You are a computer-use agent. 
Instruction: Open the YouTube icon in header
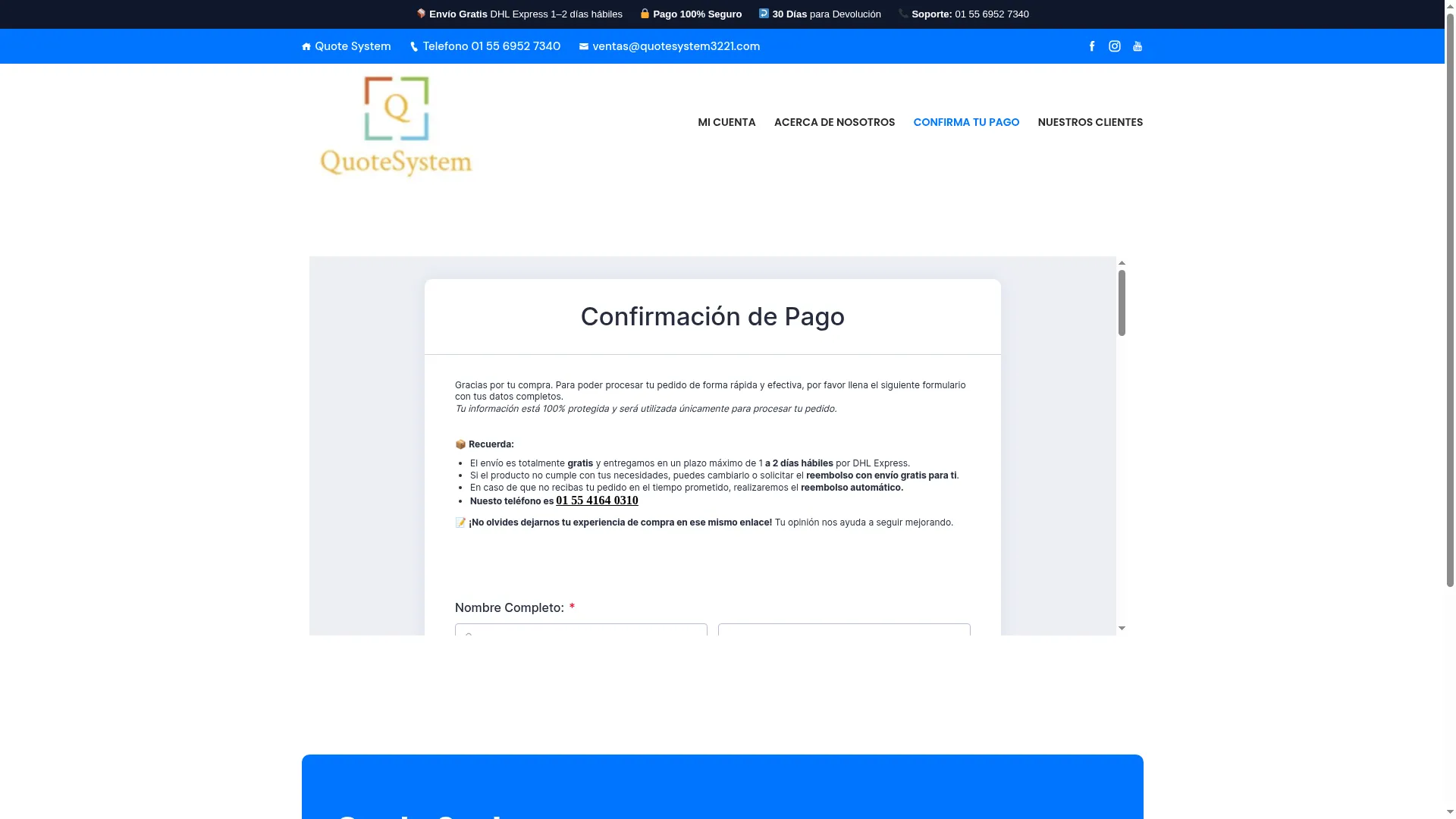(x=1137, y=46)
